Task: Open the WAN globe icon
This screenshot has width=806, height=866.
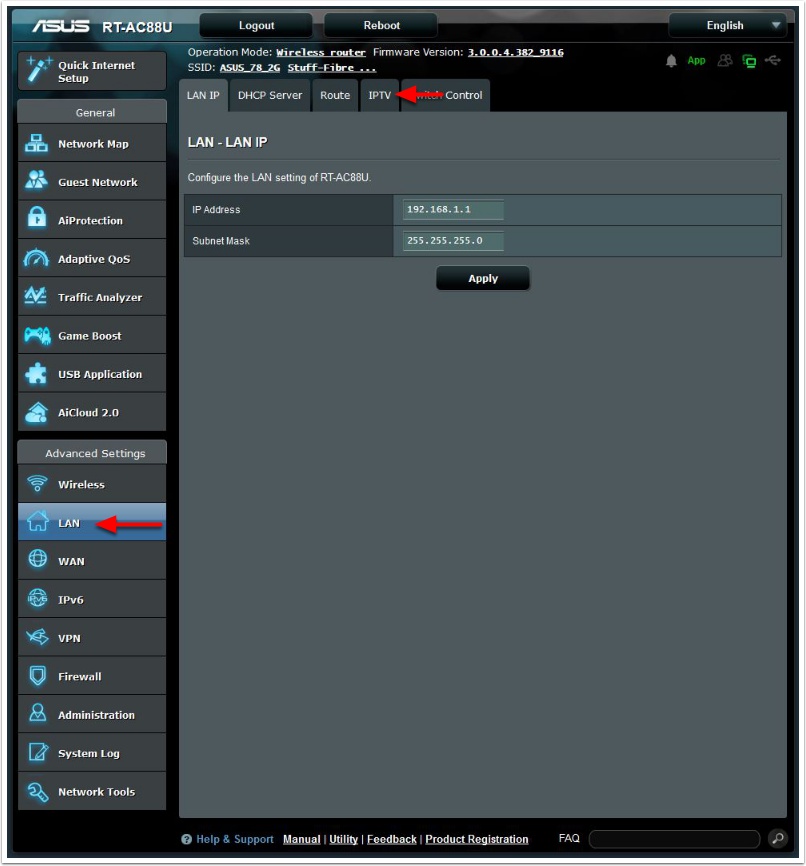Action: pyautogui.click(x=37, y=559)
